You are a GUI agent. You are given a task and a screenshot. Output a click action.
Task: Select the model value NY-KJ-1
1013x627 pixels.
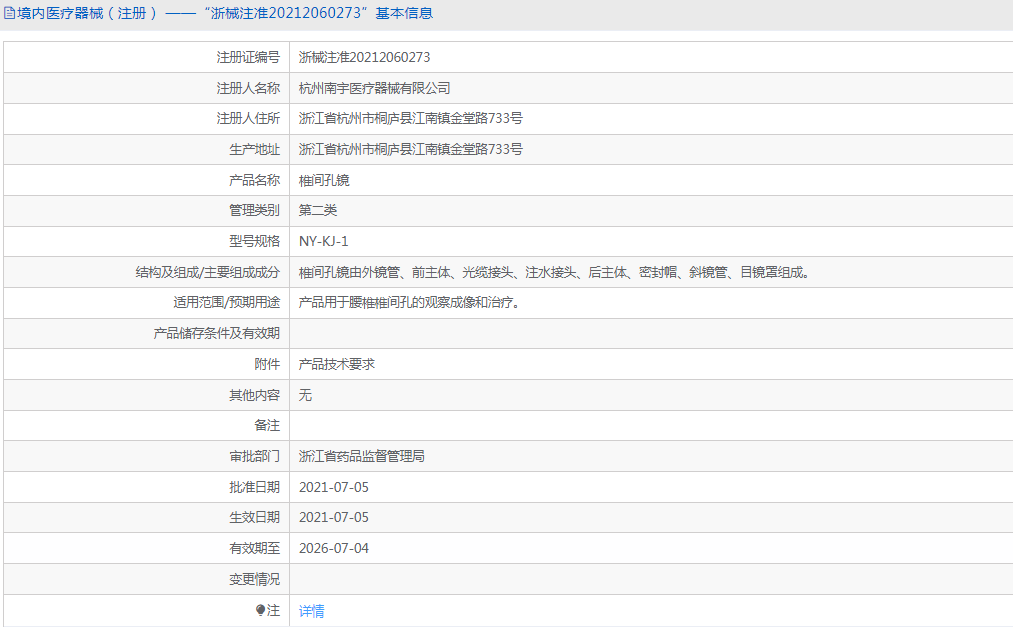point(324,242)
